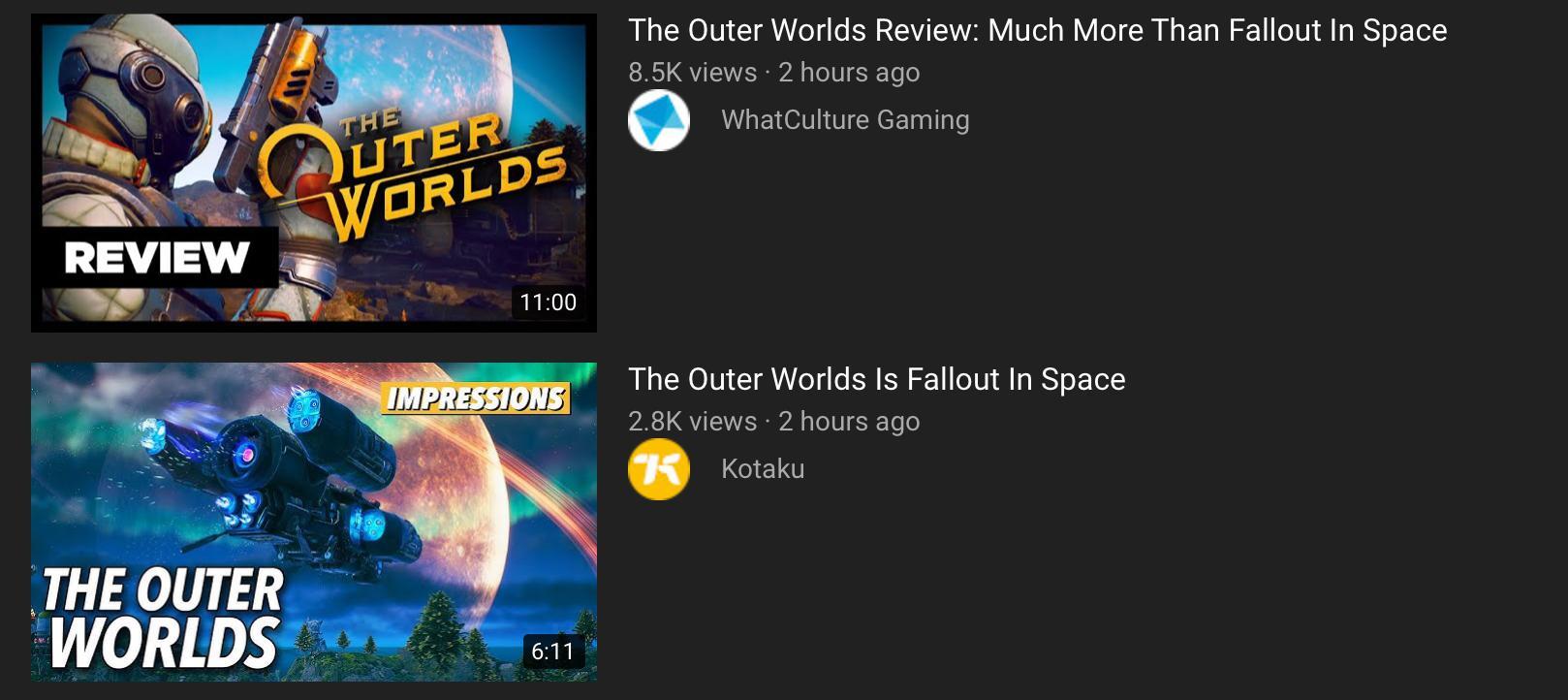Open 'Much More Than Fallout In Space' video title
The image size is (1568, 700).
click(x=1038, y=30)
